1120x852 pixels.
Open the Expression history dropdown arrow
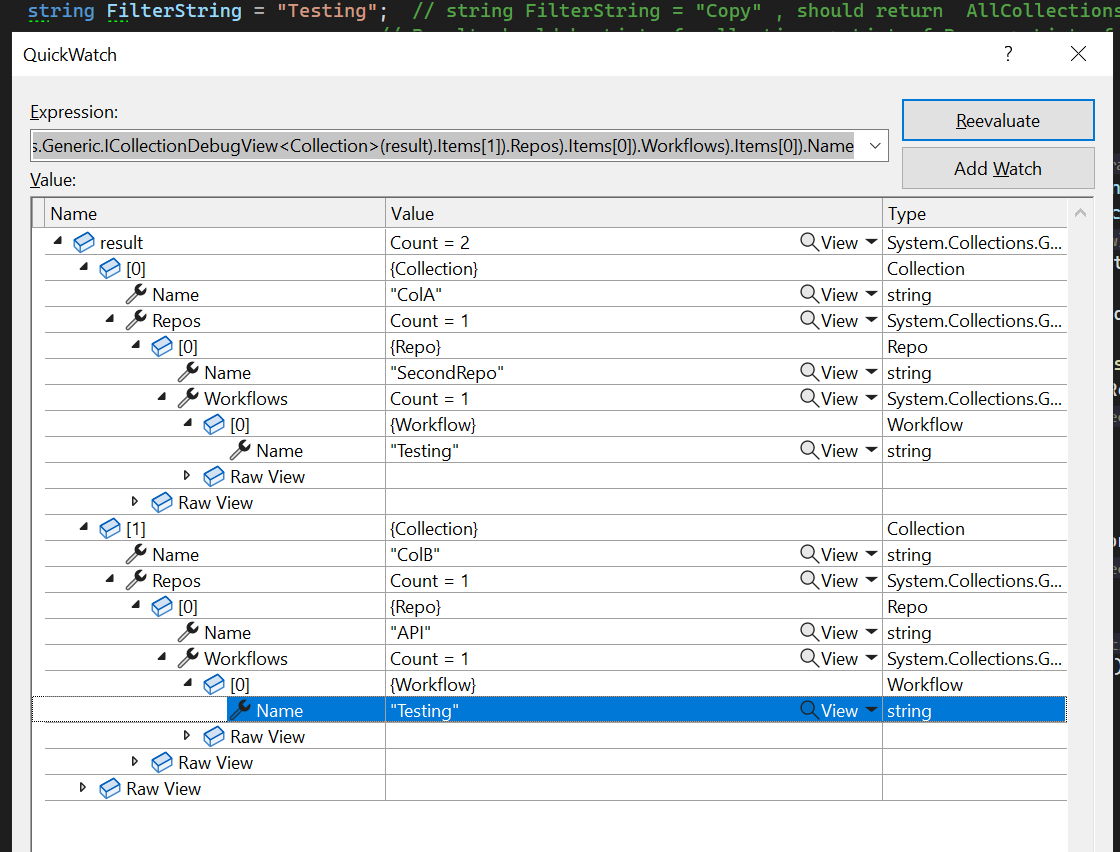875,146
